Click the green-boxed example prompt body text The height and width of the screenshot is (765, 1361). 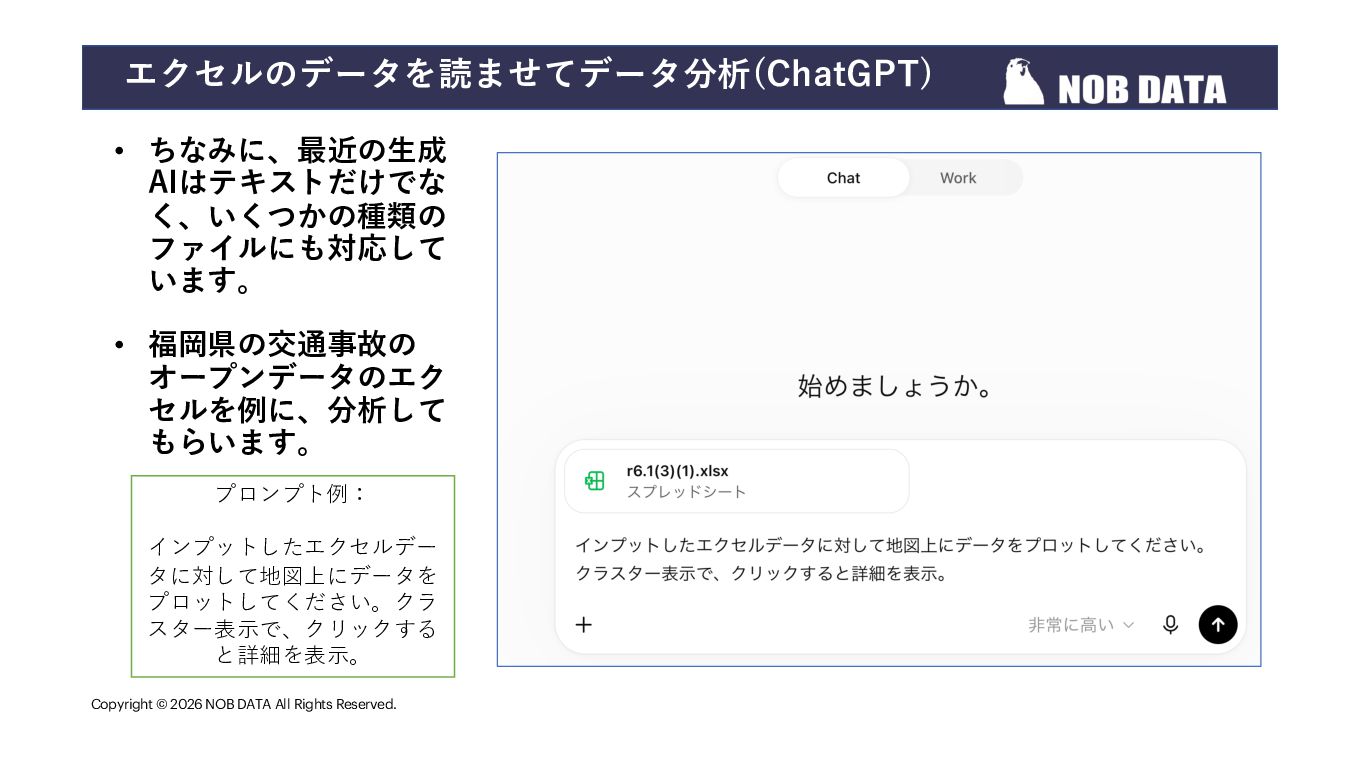293,601
